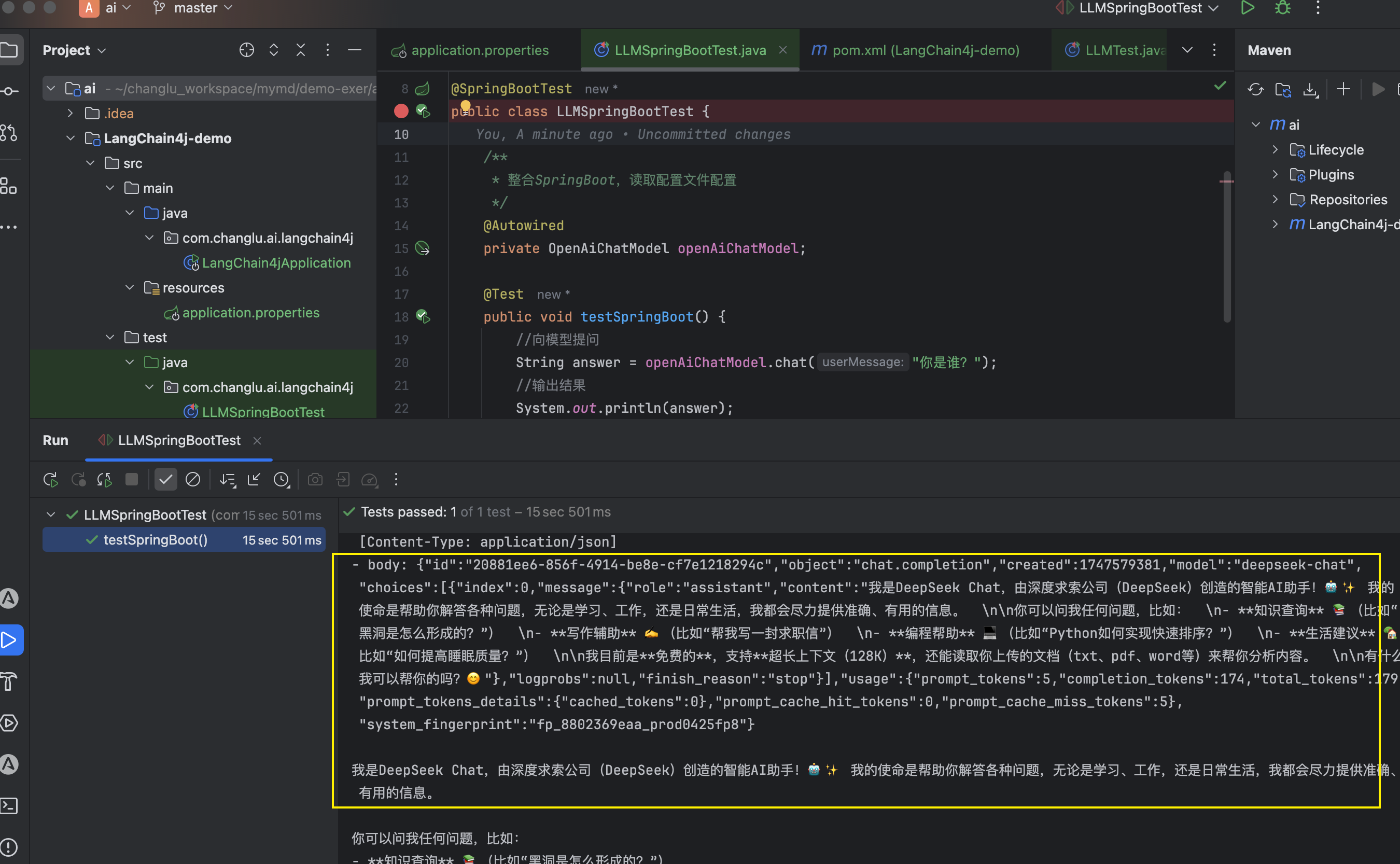Select testSpringBoot() test result row
The image size is (1400, 864).
(184, 539)
